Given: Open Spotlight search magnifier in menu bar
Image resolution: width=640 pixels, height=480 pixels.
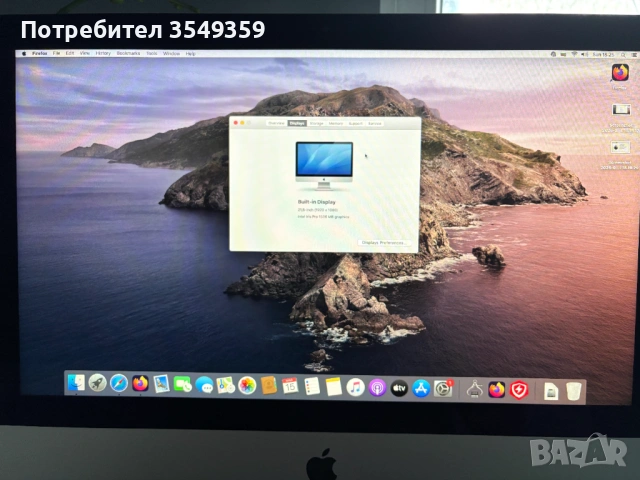Looking at the screenshot, I should click(x=623, y=55).
